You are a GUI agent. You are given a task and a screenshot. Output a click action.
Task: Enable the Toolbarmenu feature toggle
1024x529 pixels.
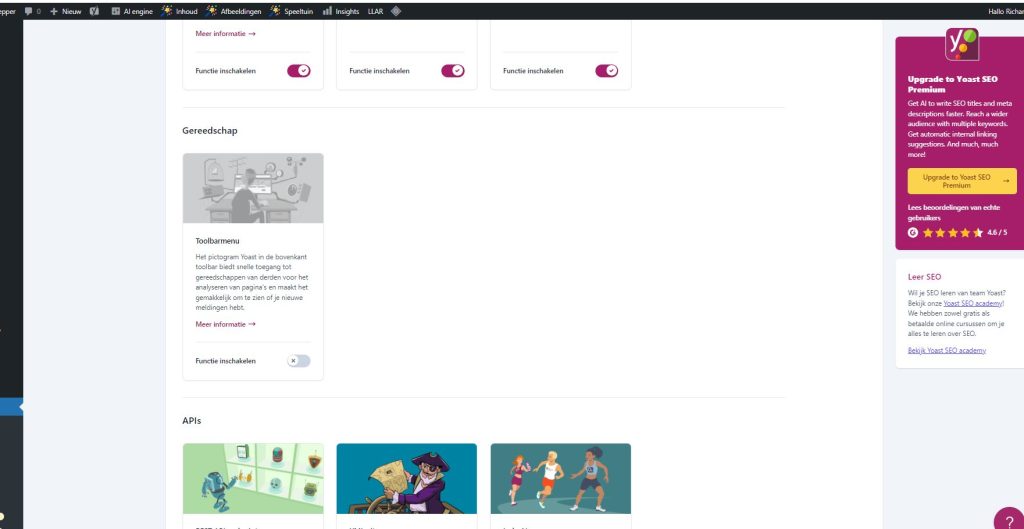click(298, 361)
